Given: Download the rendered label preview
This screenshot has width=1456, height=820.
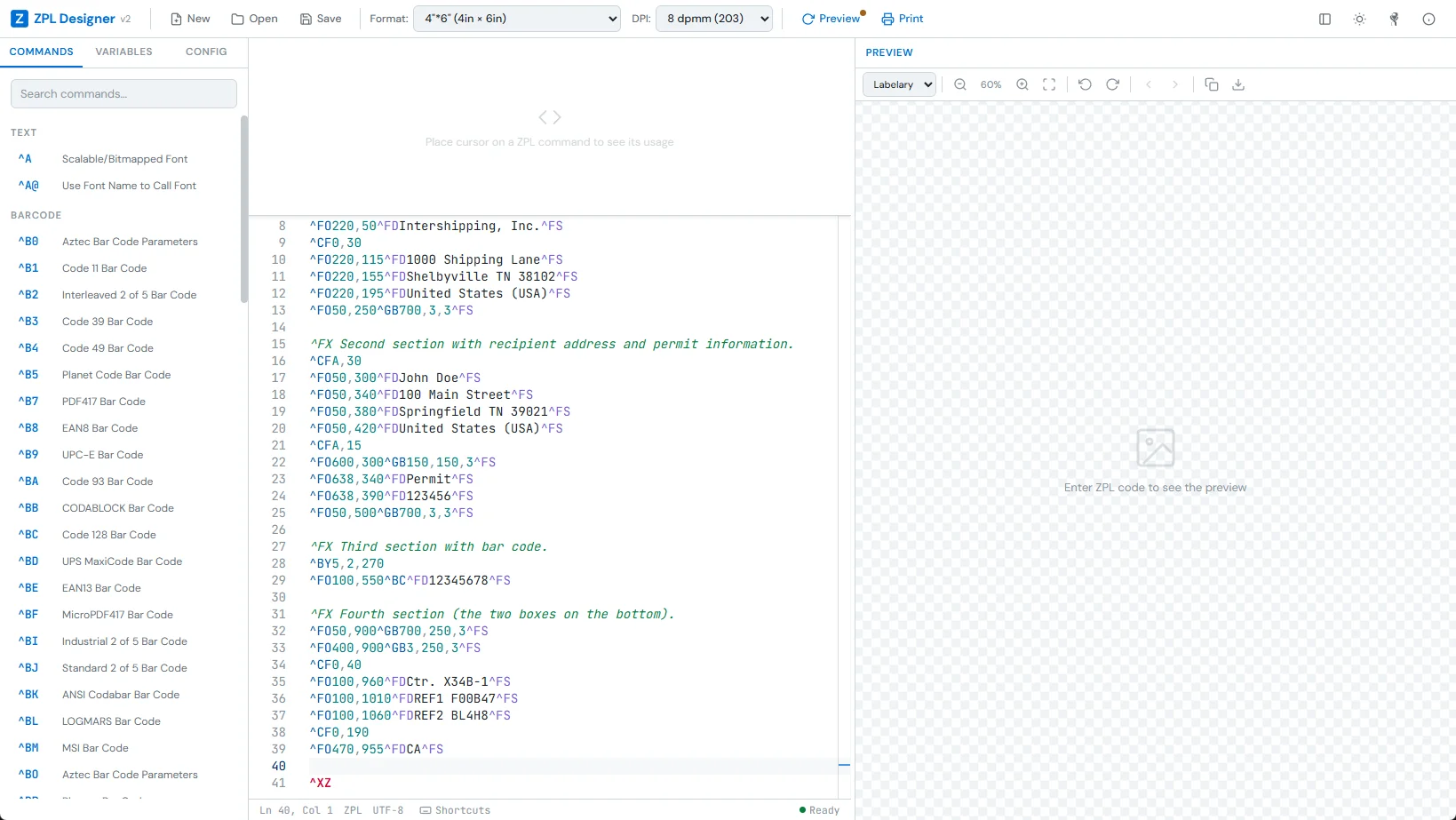Looking at the screenshot, I should (x=1238, y=84).
